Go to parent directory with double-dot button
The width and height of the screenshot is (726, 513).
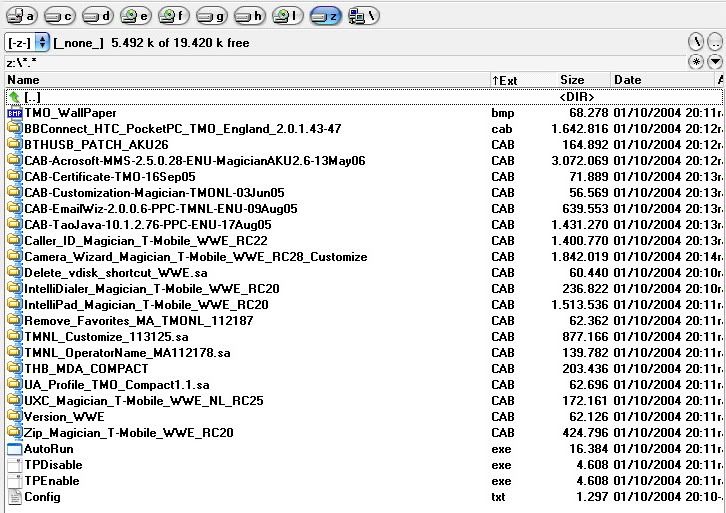(x=715, y=43)
